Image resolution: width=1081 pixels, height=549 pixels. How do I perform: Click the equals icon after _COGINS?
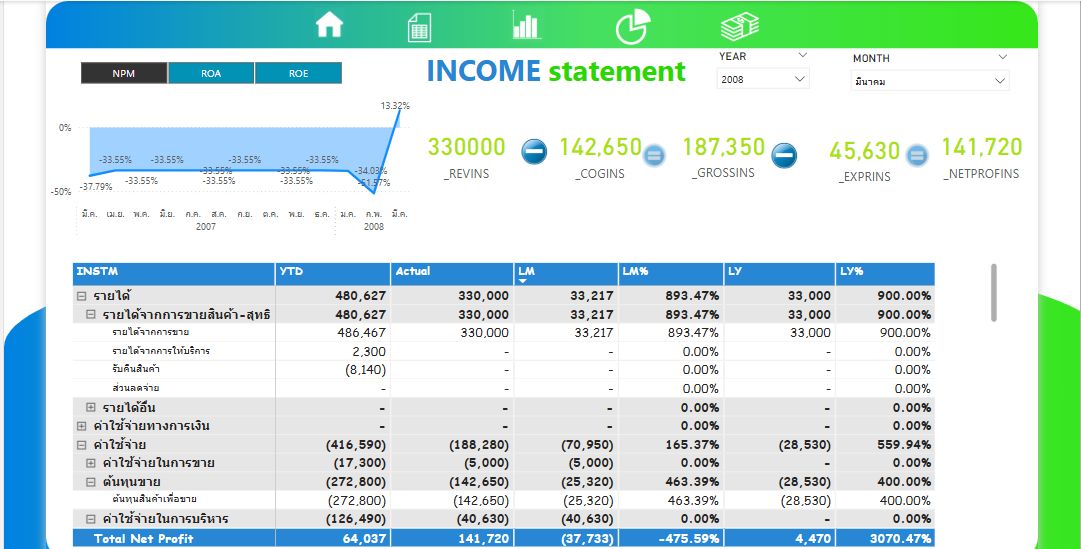click(x=653, y=154)
